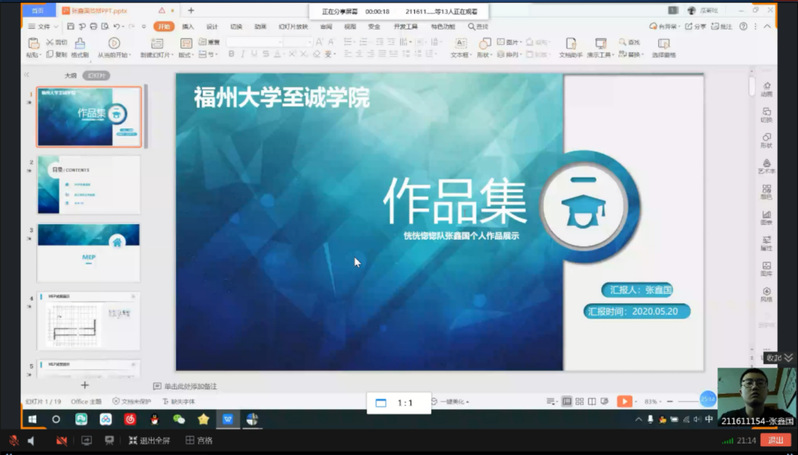This screenshot has width=798, height=455.
Task: Click the 重置 reset button
Action: 209,42
